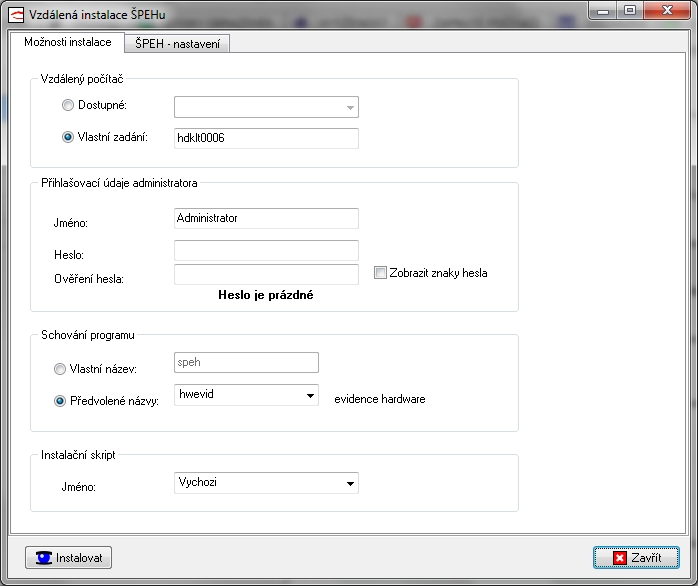Click into the Heslo password field
Viewport: 698px width, 586px height.
coord(266,250)
